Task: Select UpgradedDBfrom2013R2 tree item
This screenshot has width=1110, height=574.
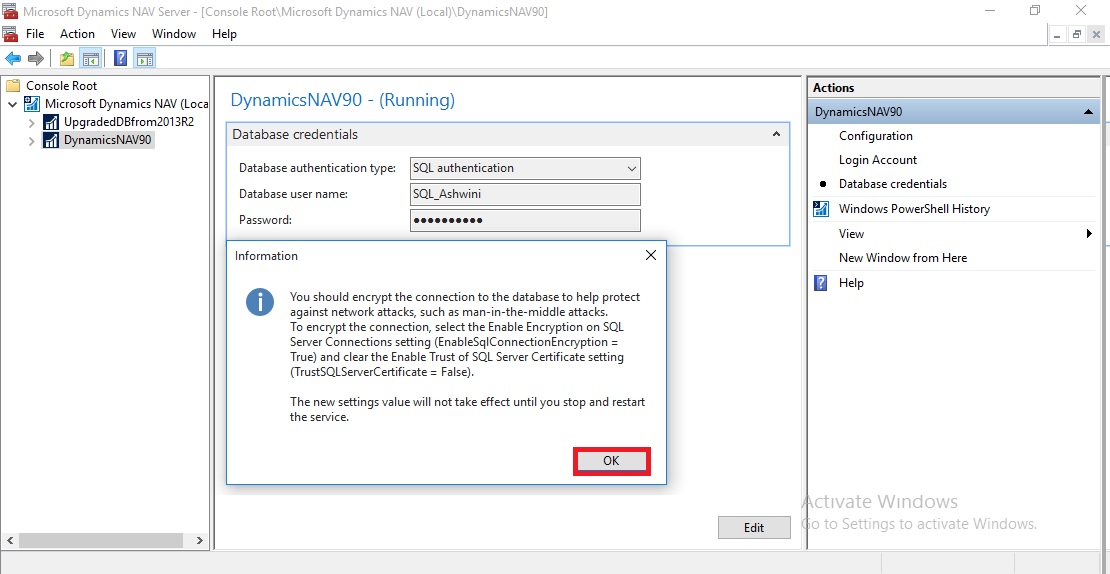Action: tap(129, 122)
